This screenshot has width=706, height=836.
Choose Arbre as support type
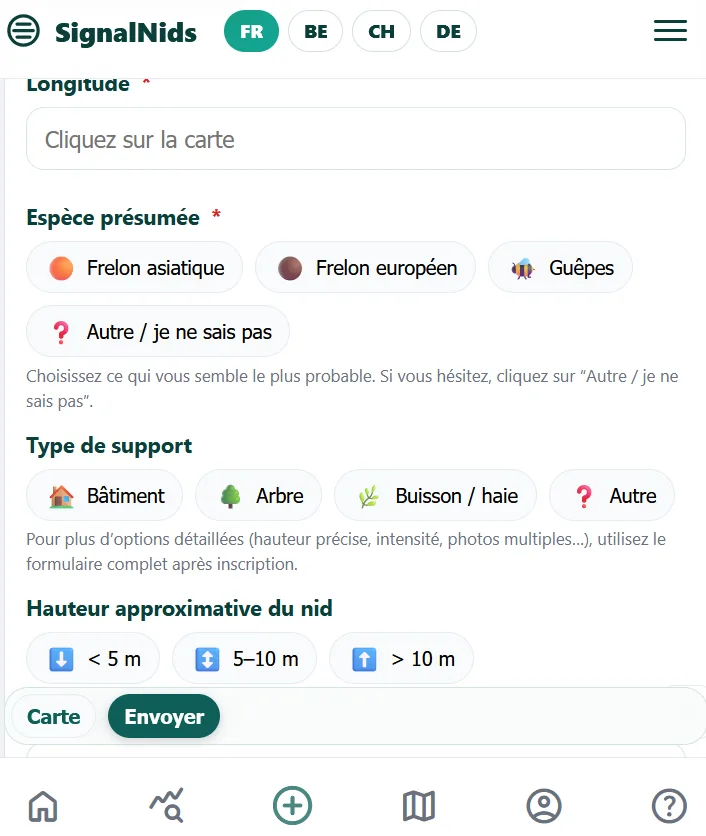click(x=258, y=495)
